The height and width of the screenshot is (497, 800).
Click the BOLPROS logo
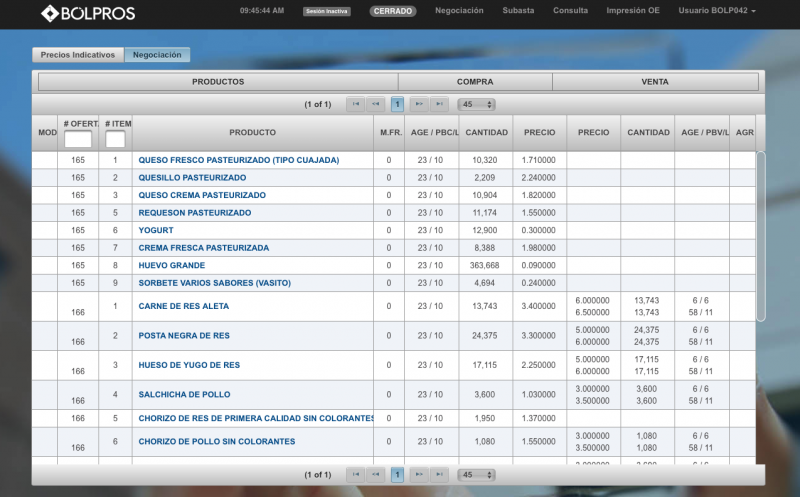[88, 13]
